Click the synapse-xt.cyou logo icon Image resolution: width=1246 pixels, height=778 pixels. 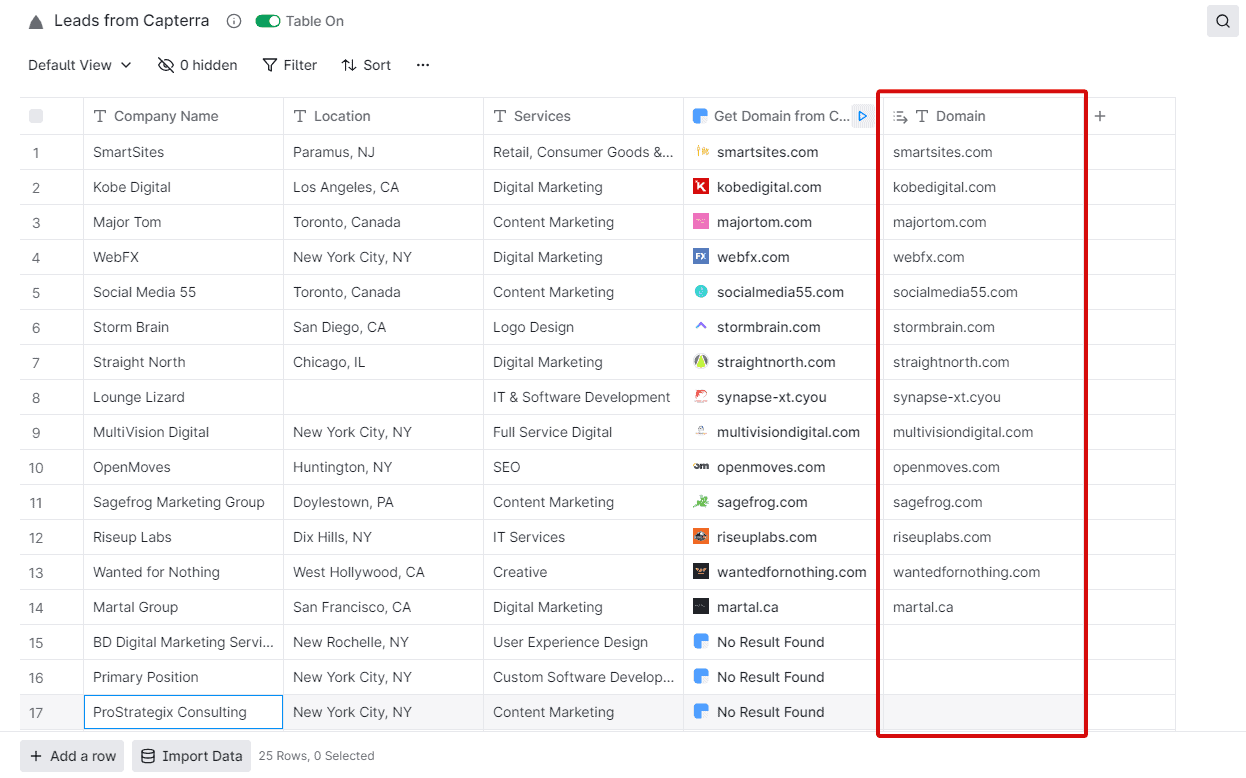pyautogui.click(x=701, y=397)
